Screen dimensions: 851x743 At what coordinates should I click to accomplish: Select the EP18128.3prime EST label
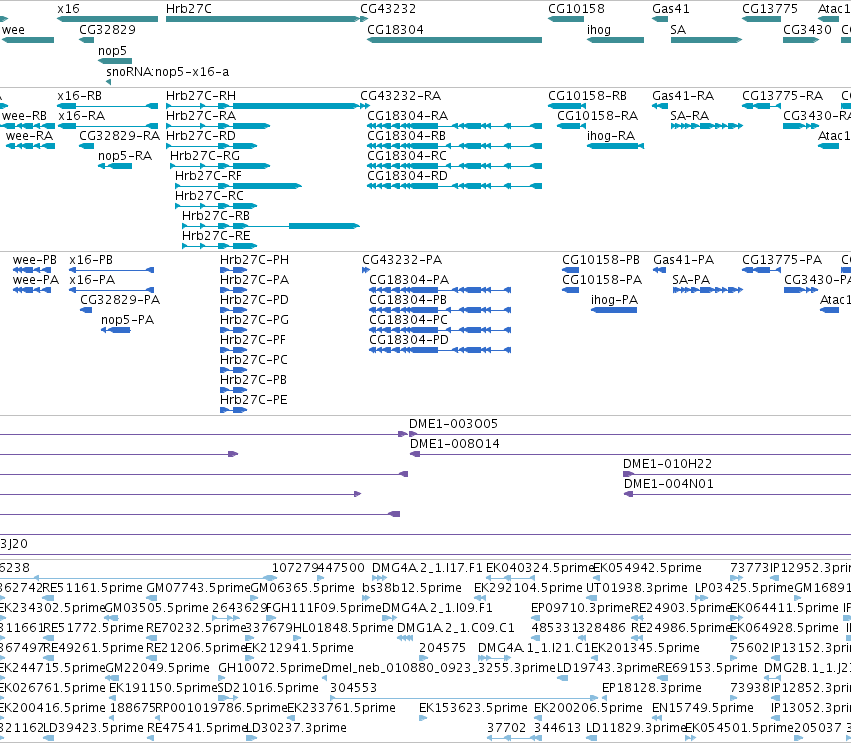tap(652, 688)
